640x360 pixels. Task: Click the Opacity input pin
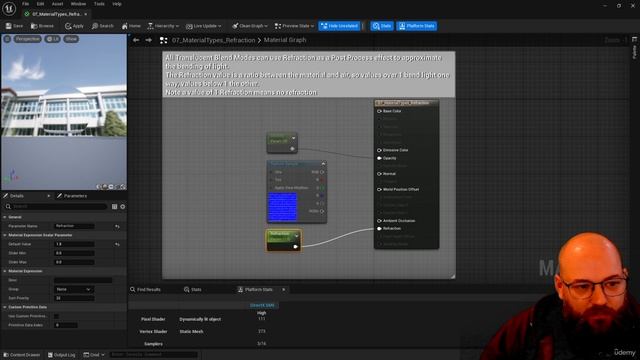click(379, 158)
